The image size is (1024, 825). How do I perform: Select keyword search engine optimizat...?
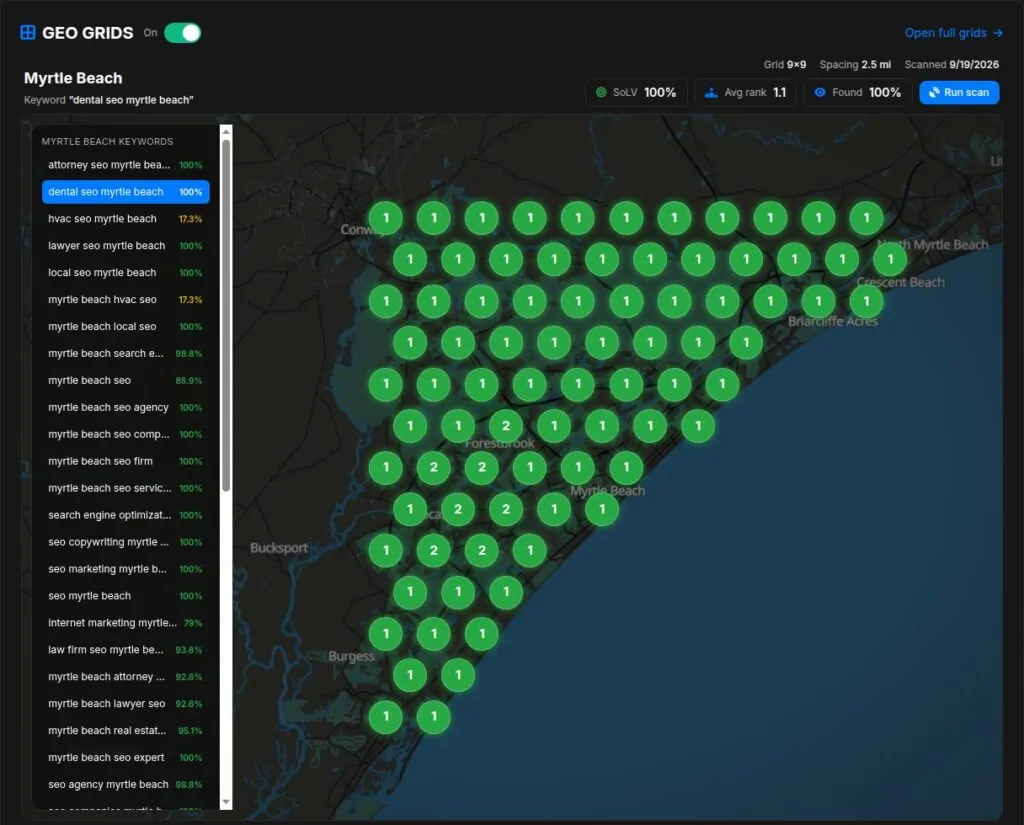(125, 515)
